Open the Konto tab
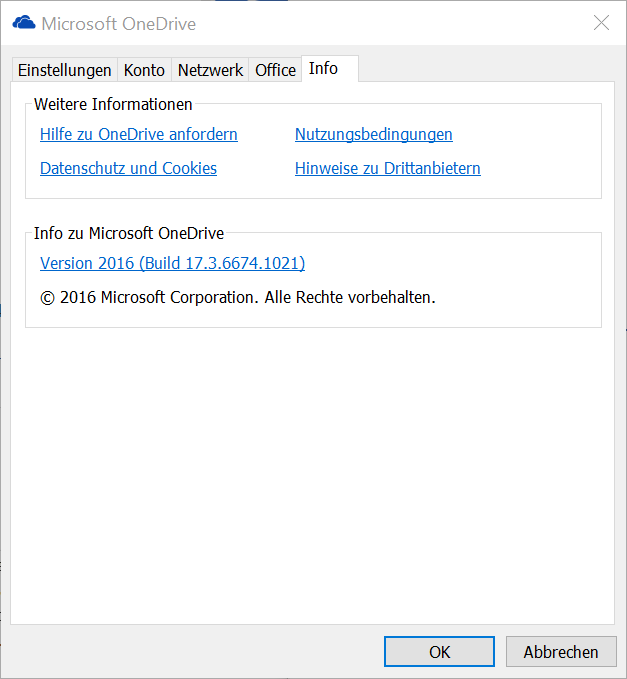 coord(144,70)
